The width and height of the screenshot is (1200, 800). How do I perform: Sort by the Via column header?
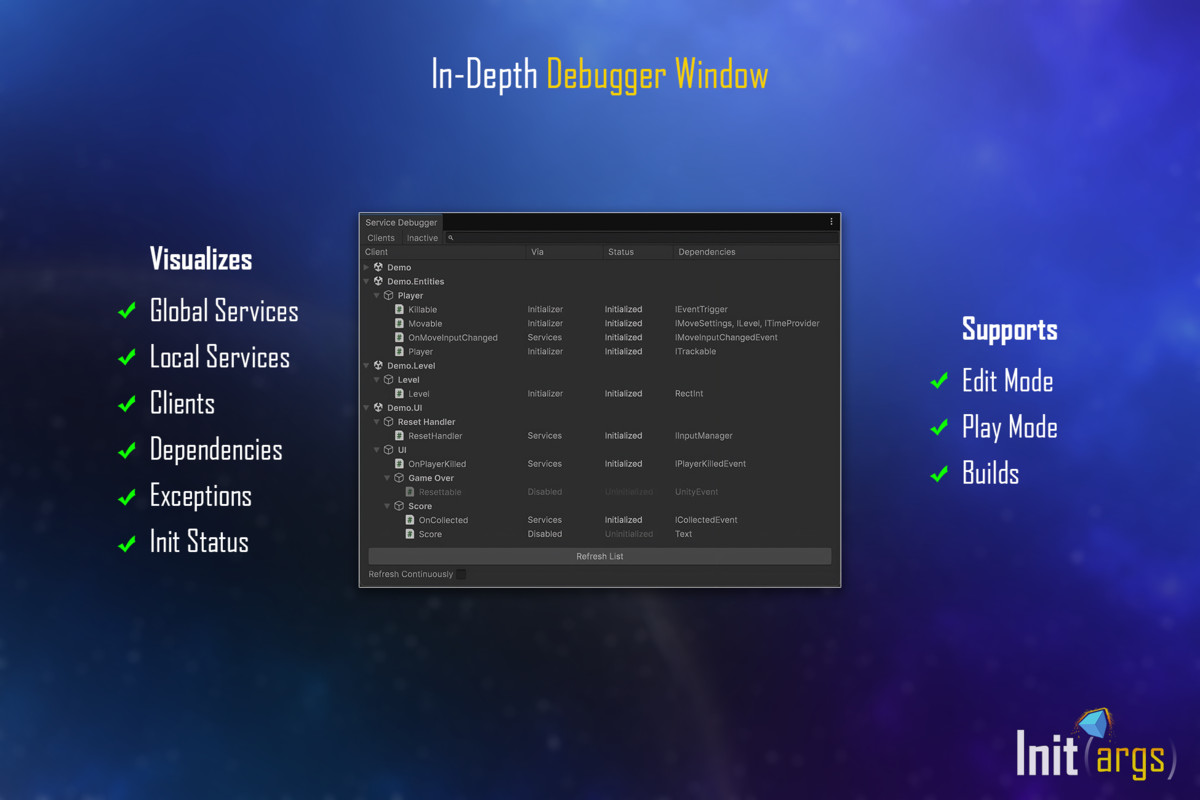(x=565, y=252)
